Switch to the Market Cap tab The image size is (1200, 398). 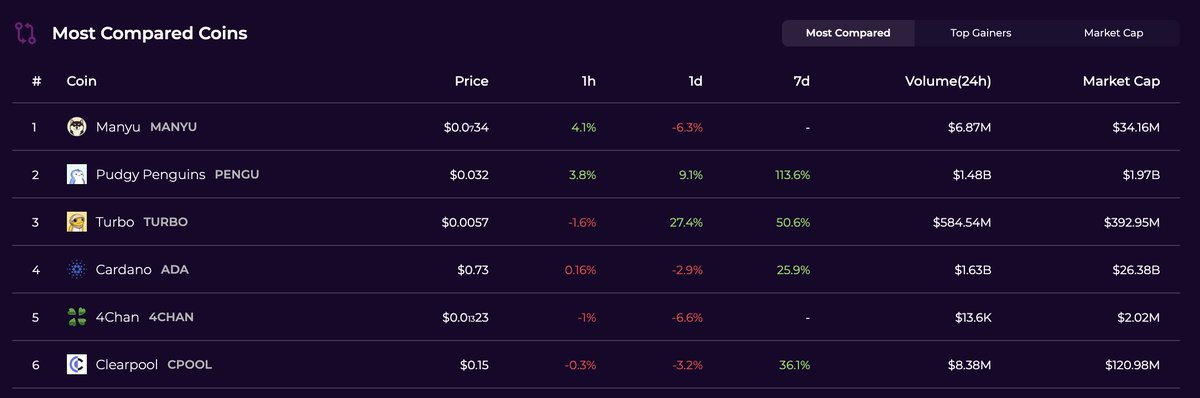(x=1113, y=33)
